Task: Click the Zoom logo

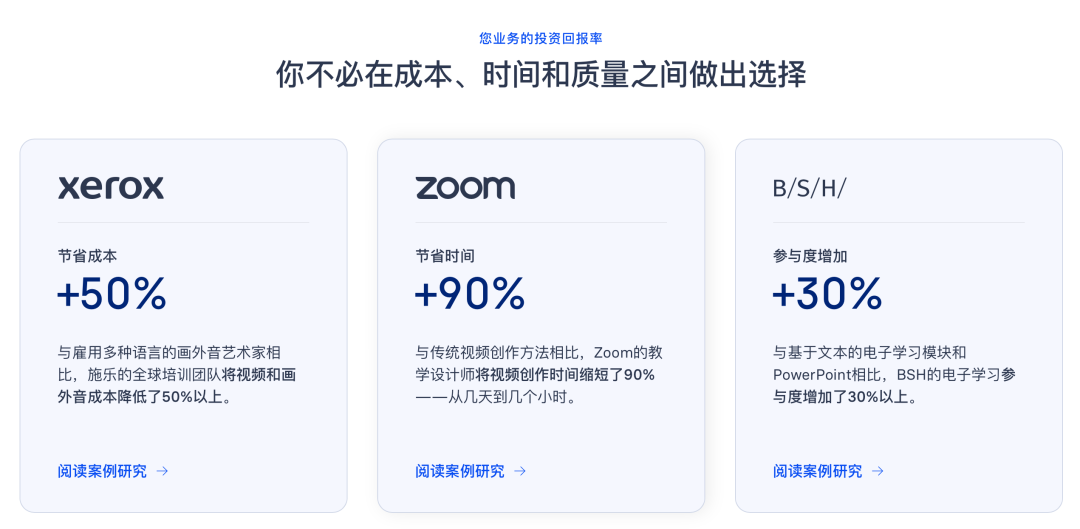Action: click(465, 188)
